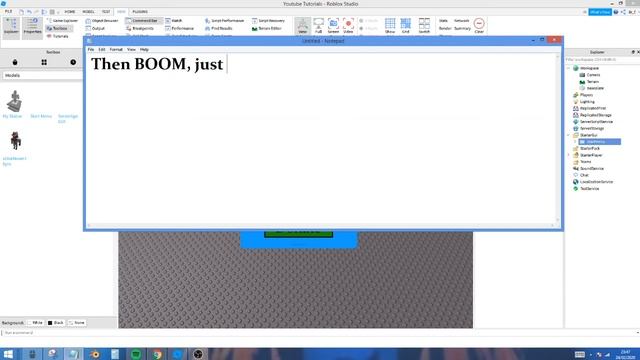Viewport: 640px width, 360px height.
Task: Open Toolbox Inventory grid tab icon
Action: [x=44, y=62]
